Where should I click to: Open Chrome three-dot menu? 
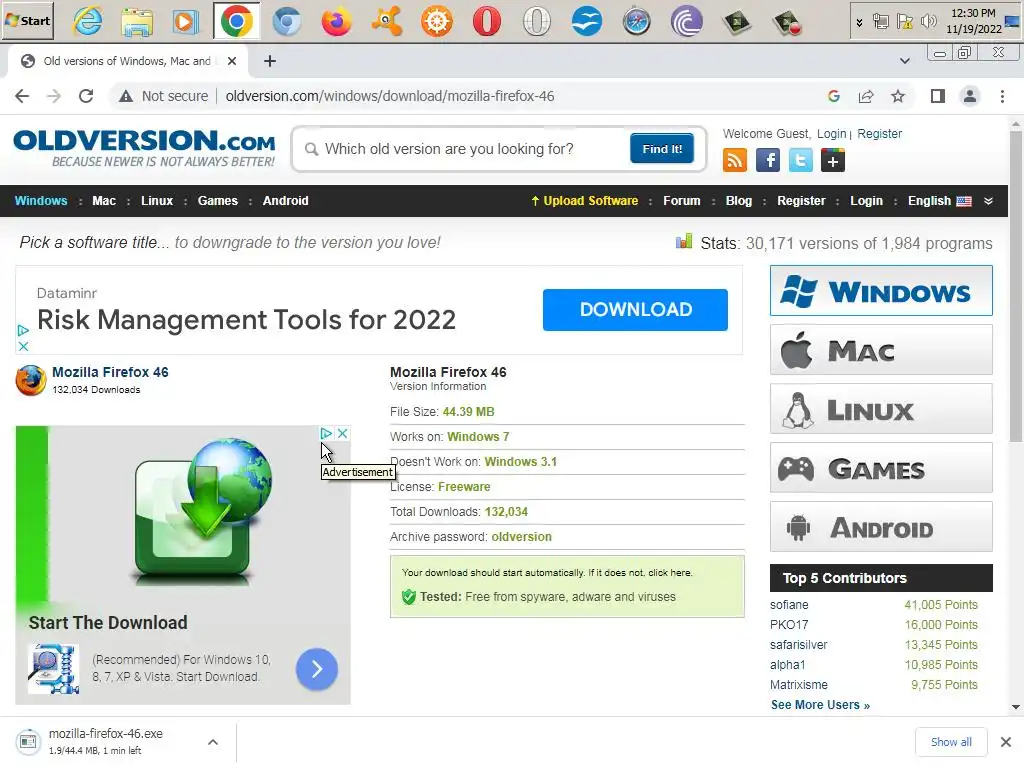tap(1002, 96)
